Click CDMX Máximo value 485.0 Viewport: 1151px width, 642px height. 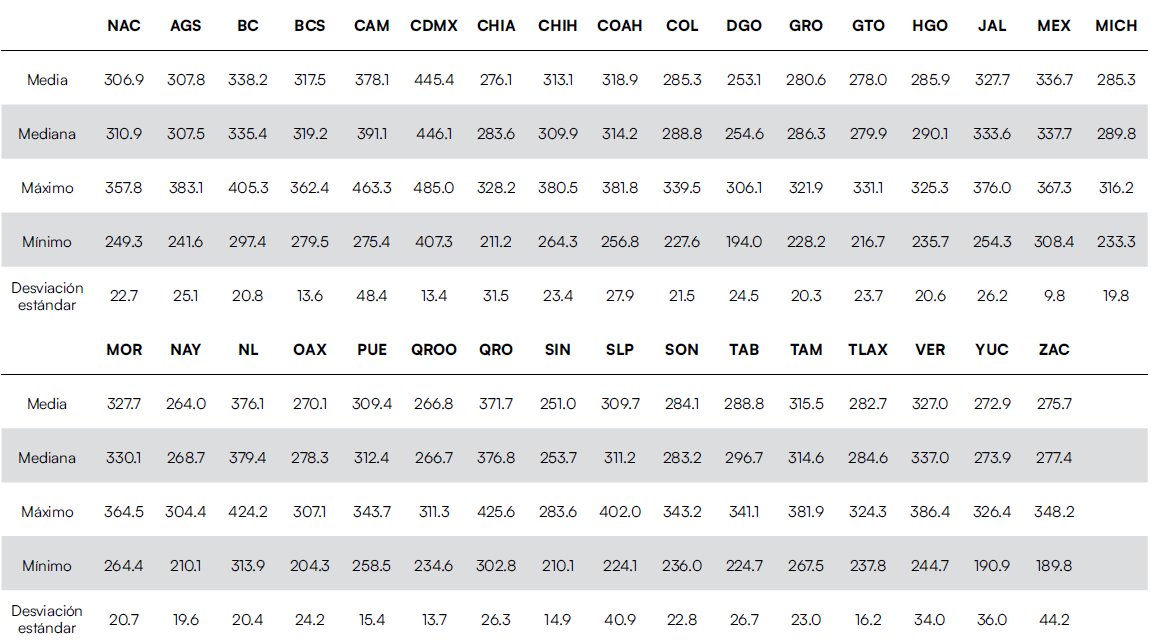(434, 188)
